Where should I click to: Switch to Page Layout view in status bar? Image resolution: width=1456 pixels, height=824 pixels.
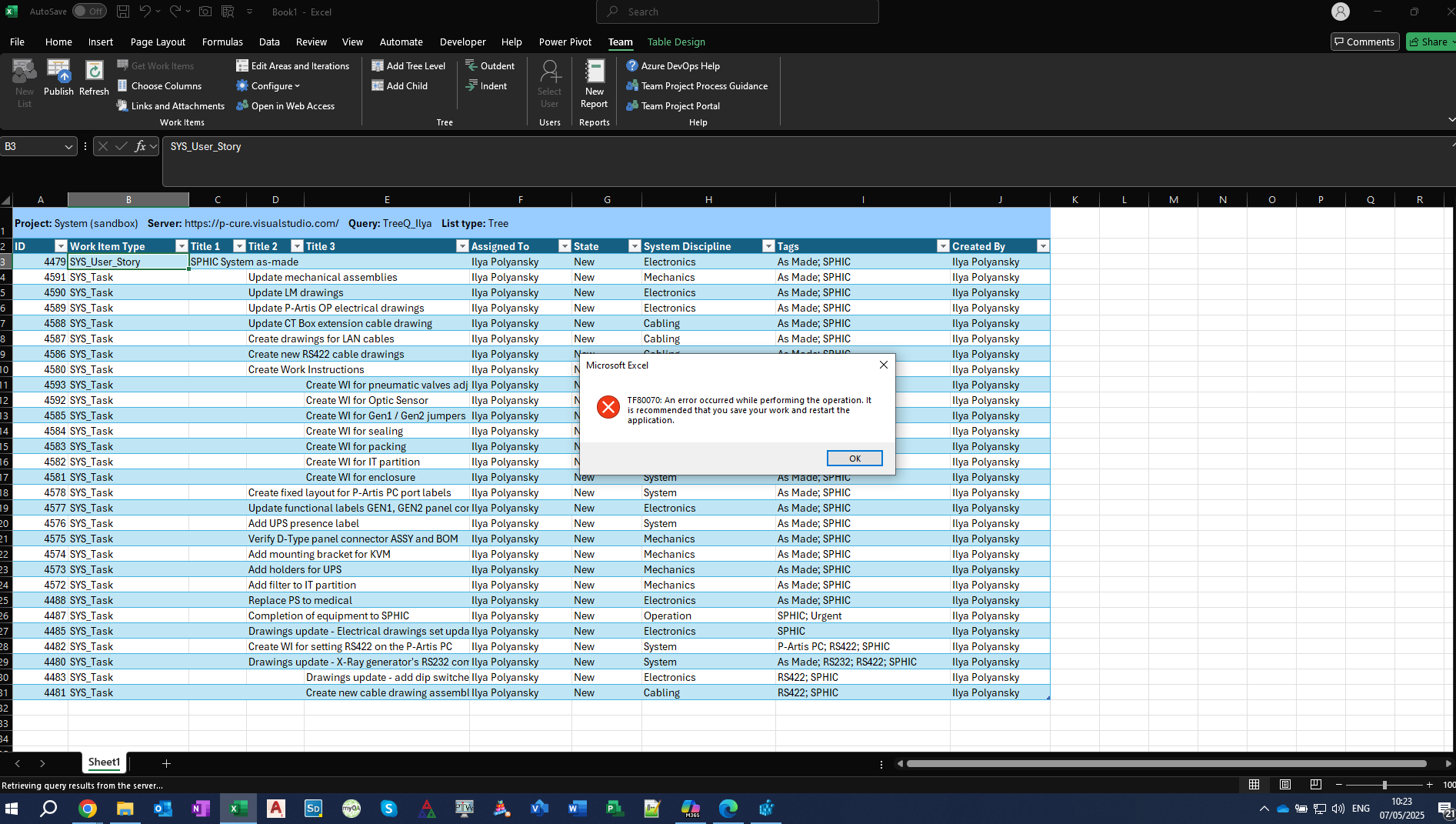[1284, 785]
